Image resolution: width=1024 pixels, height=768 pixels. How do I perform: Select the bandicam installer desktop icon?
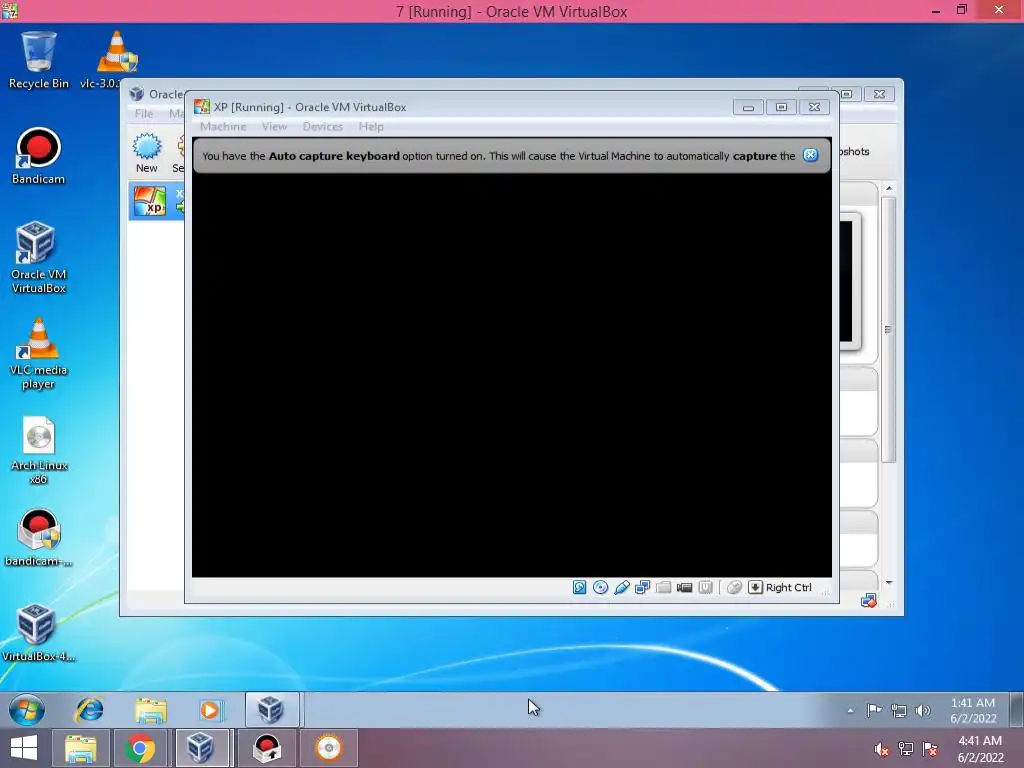[x=39, y=537]
